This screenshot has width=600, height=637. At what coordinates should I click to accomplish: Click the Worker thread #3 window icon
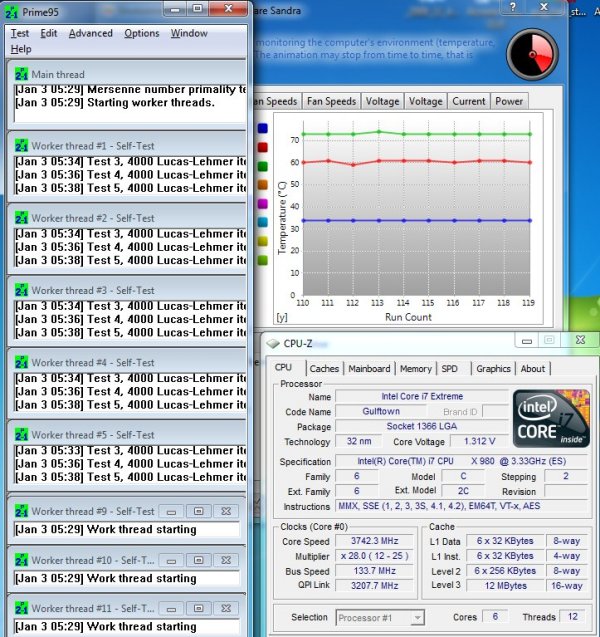[21, 290]
